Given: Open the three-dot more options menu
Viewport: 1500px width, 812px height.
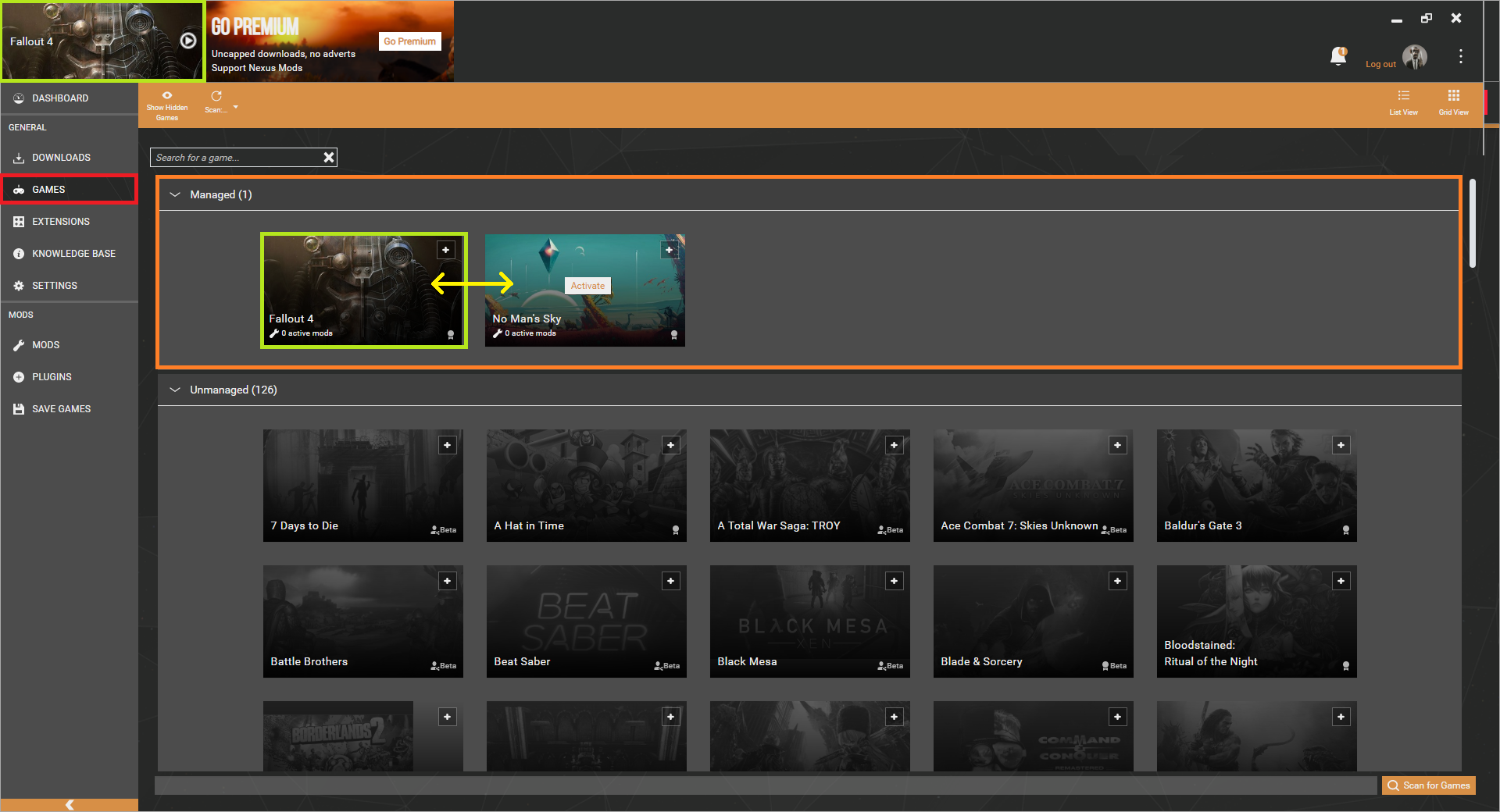Looking at the screenshot, I should pos(1460,56).
